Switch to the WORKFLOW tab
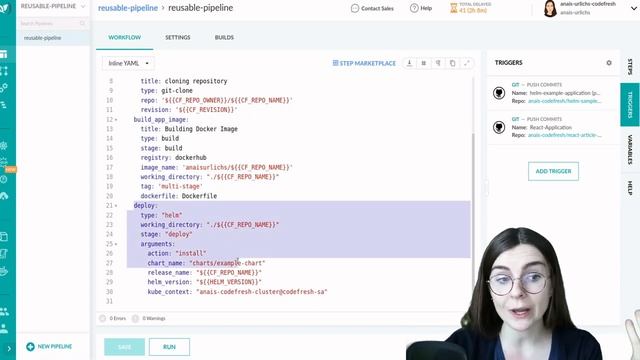The height and width of the screenshot is (360, 640). coord(124,37)
